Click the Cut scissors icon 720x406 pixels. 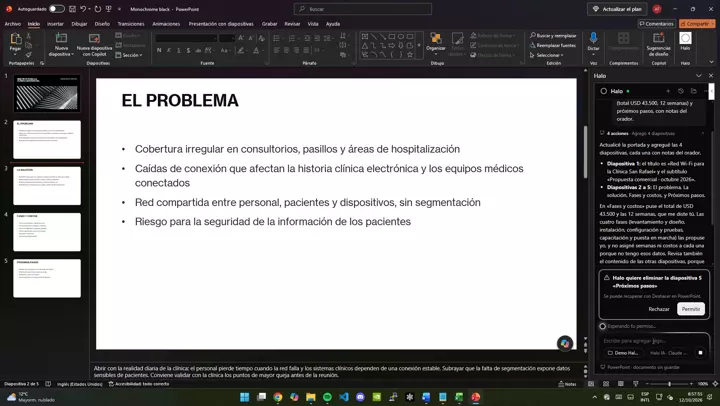[x=28, y=36]
